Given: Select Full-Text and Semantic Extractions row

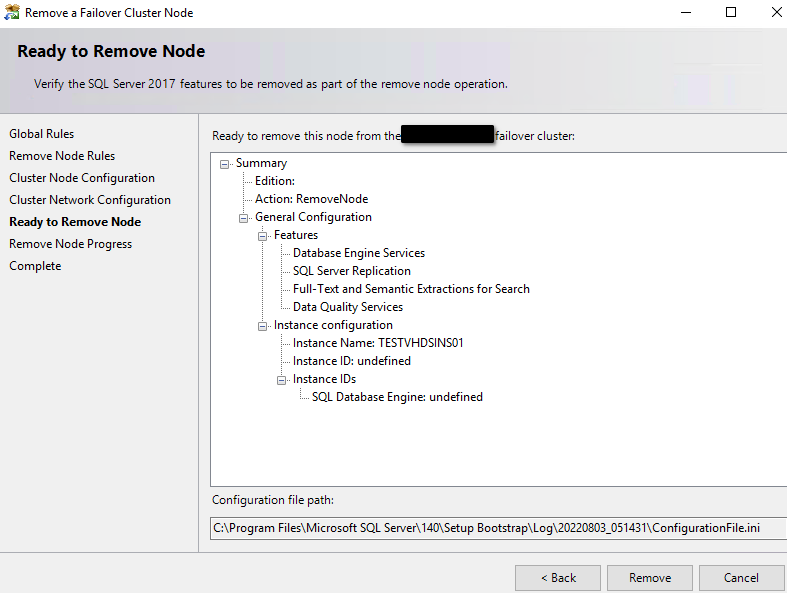Looking at the screenshot, I should tap(411, 289).
